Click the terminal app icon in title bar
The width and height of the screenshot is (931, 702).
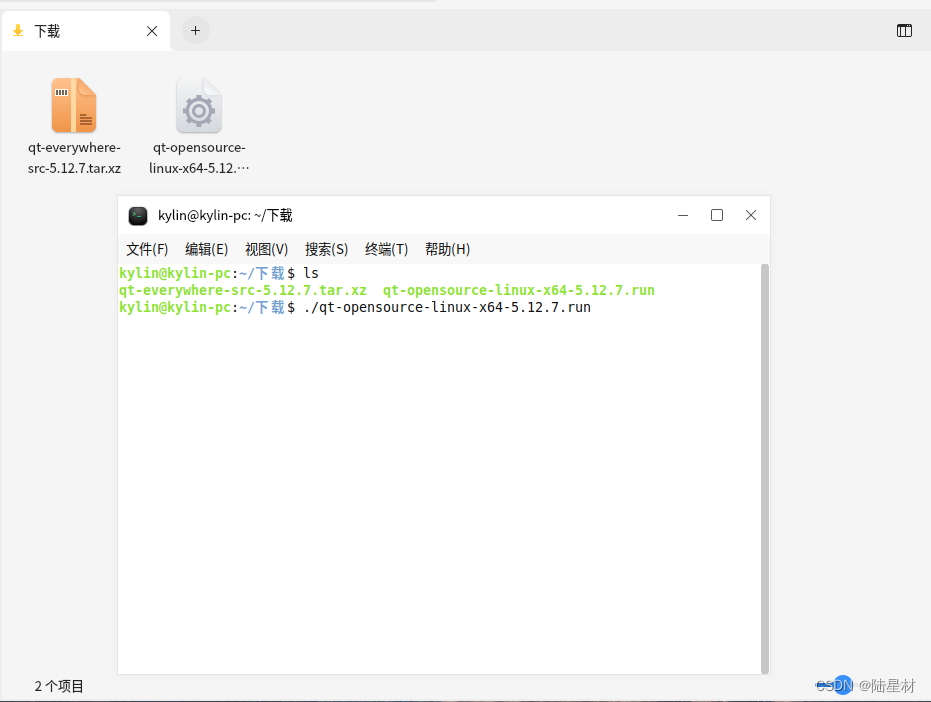click(138, 216)
